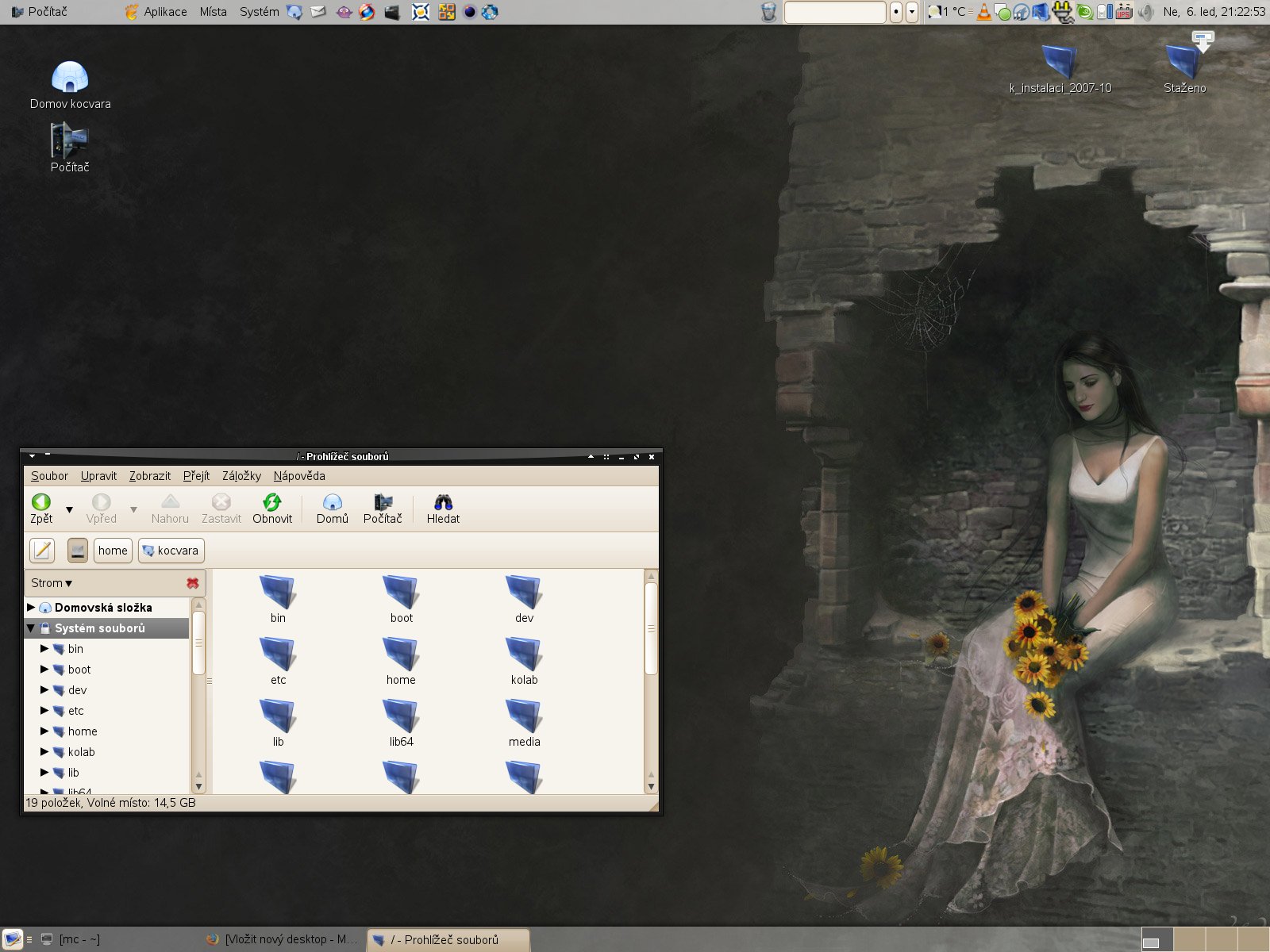The width and height of the screenshot is (1270, 952).
Task: Select the home folder icon in main view
Action: 401,654
